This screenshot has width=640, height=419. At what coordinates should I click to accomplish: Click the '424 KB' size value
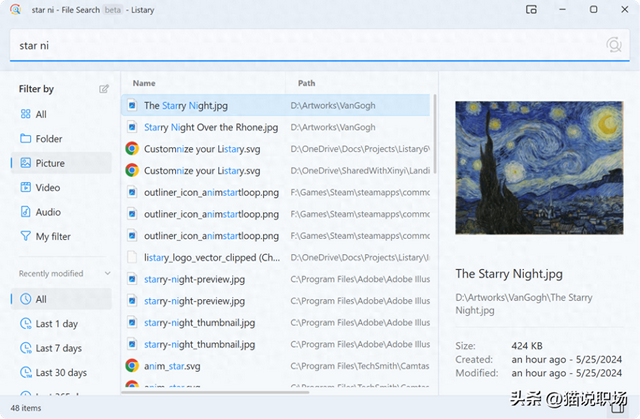point(527,346)
